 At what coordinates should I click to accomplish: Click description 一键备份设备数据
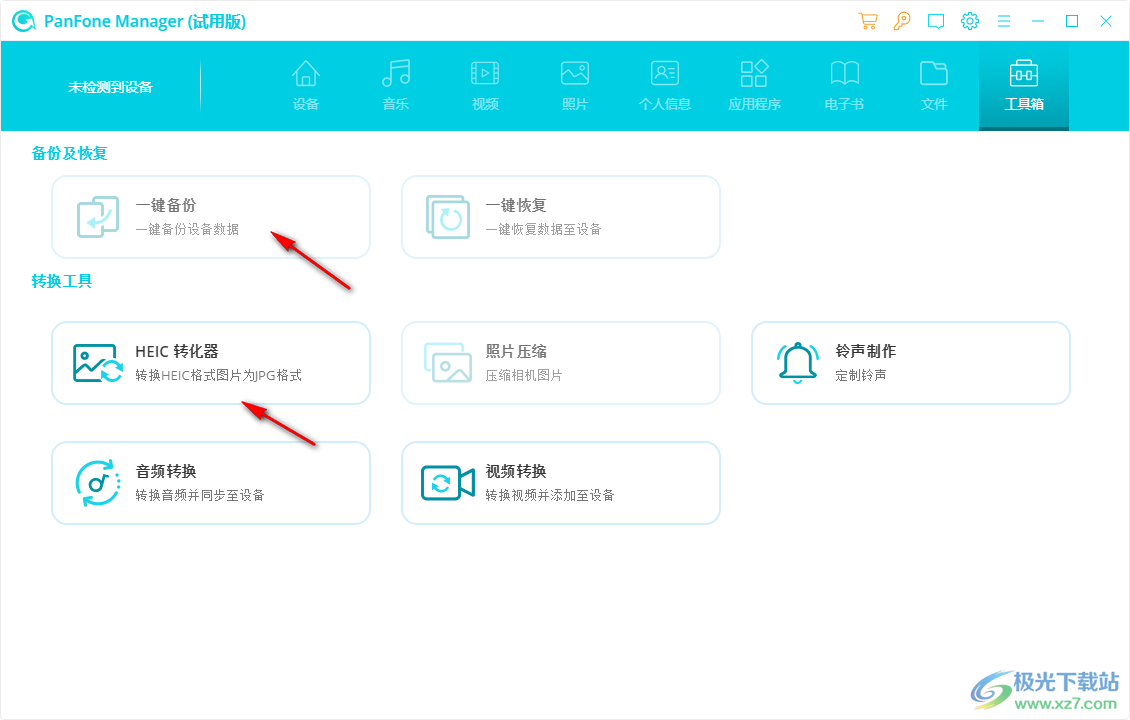point(187,229)
